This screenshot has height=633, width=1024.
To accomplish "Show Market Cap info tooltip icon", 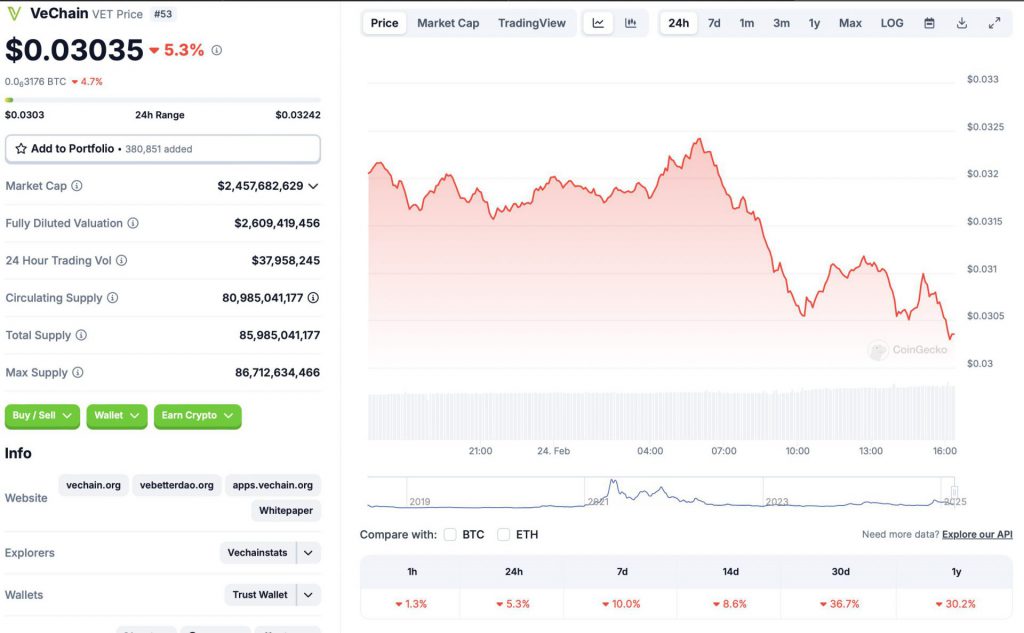I will point(77,186).
